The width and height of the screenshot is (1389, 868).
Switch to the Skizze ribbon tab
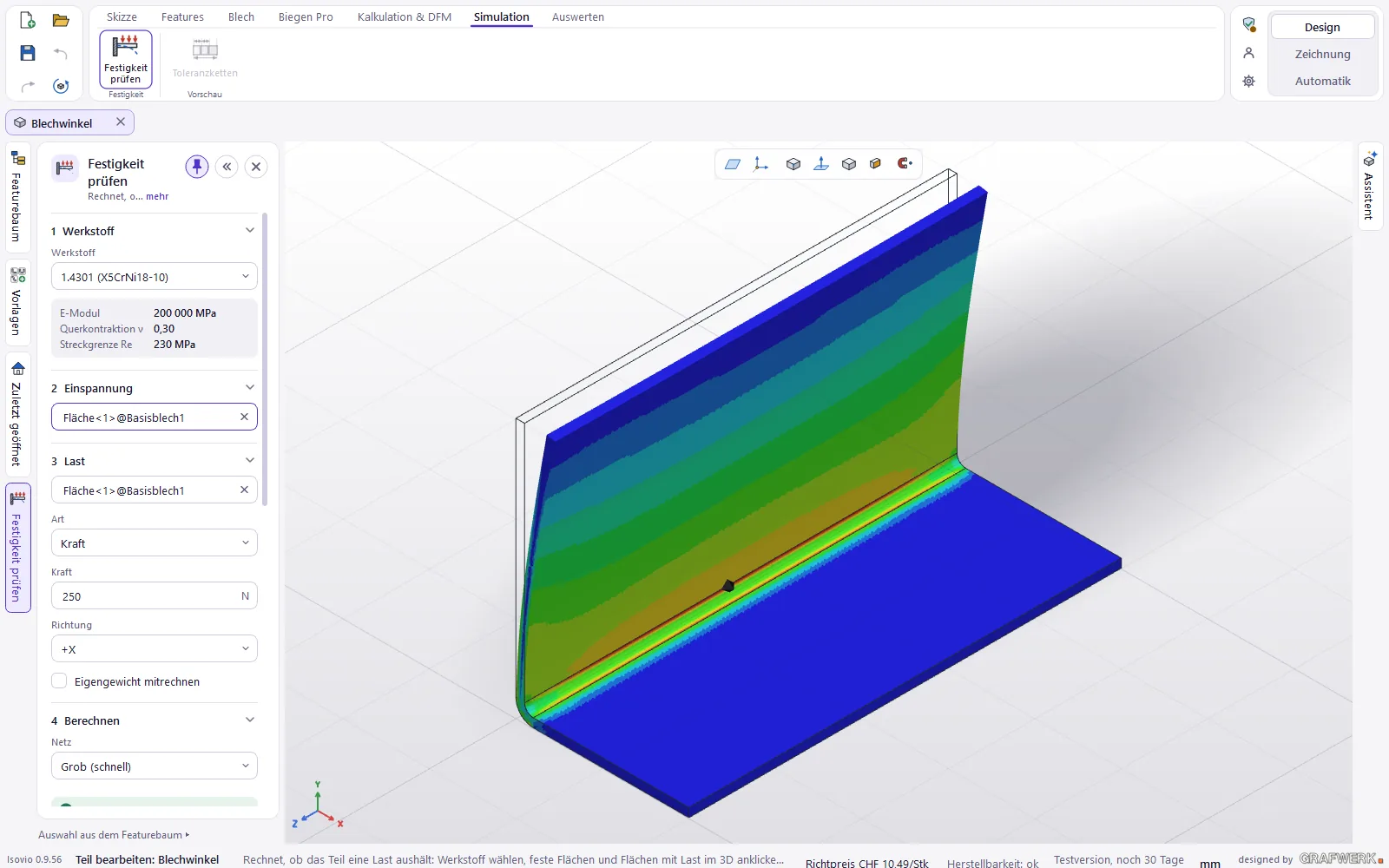(x=122, y=17)
